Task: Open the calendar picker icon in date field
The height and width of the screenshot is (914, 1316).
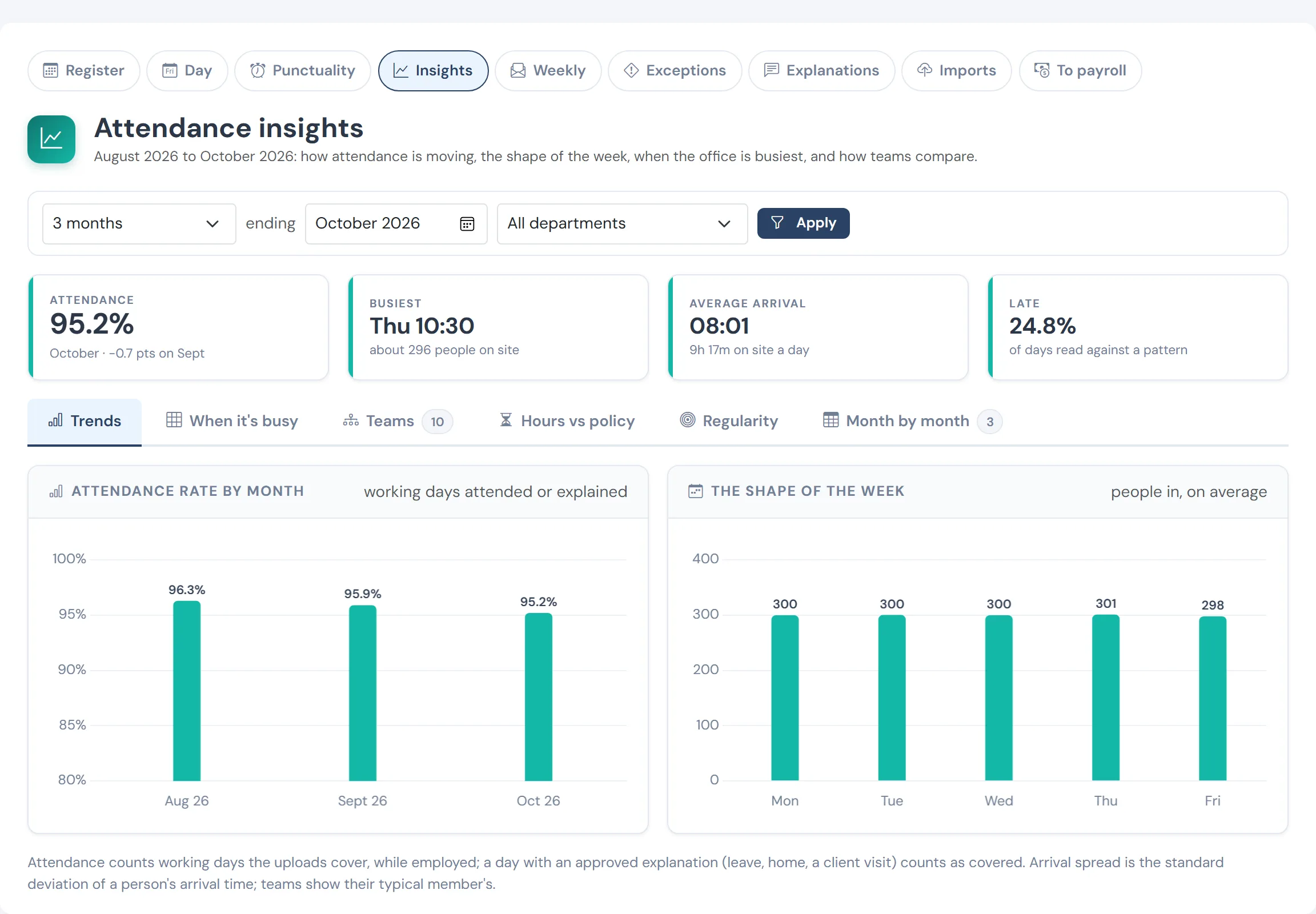Action: pyautogui.click(x=467, y=224)
